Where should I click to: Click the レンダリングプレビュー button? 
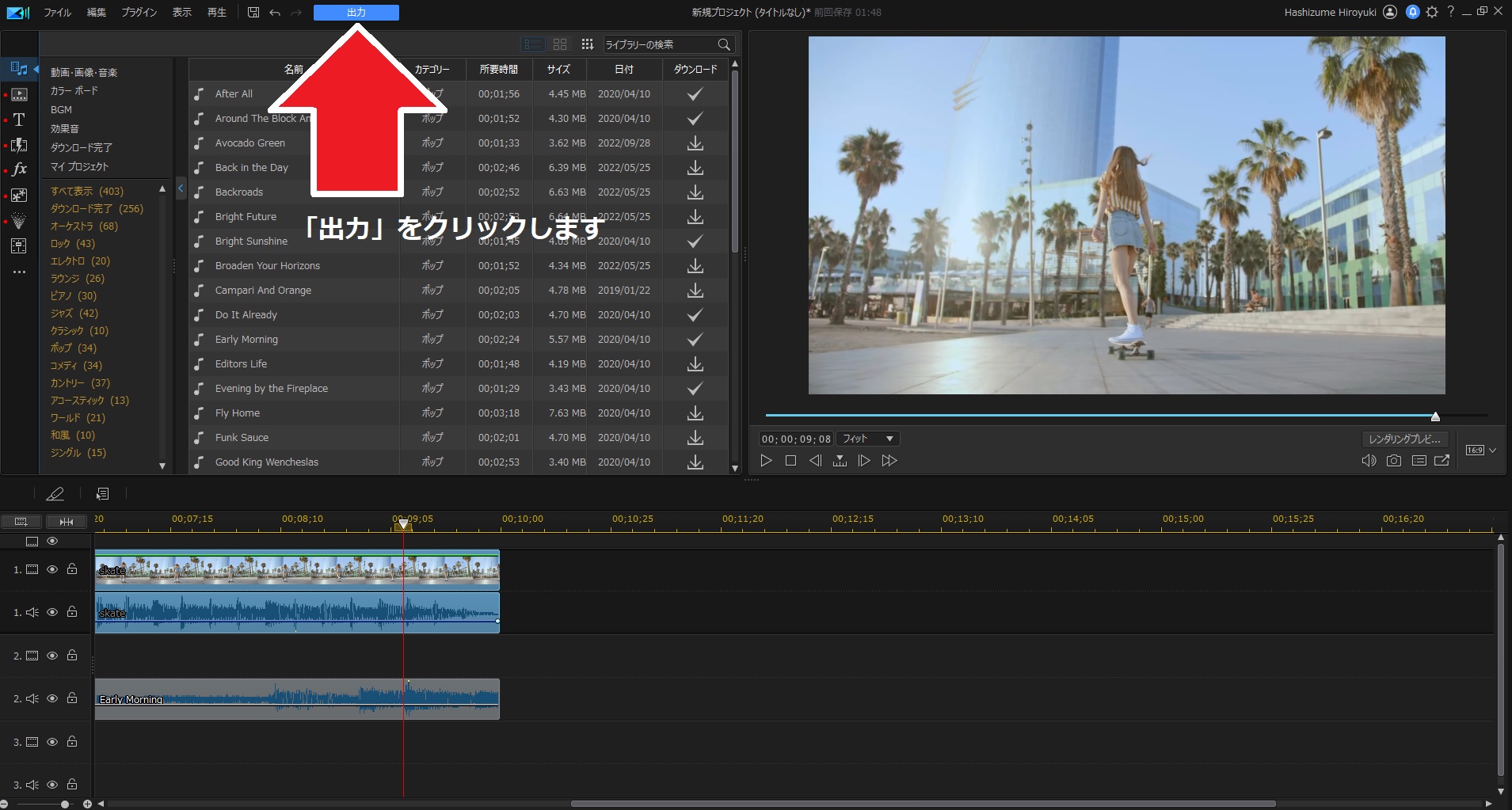click(x=1404, y=439)
